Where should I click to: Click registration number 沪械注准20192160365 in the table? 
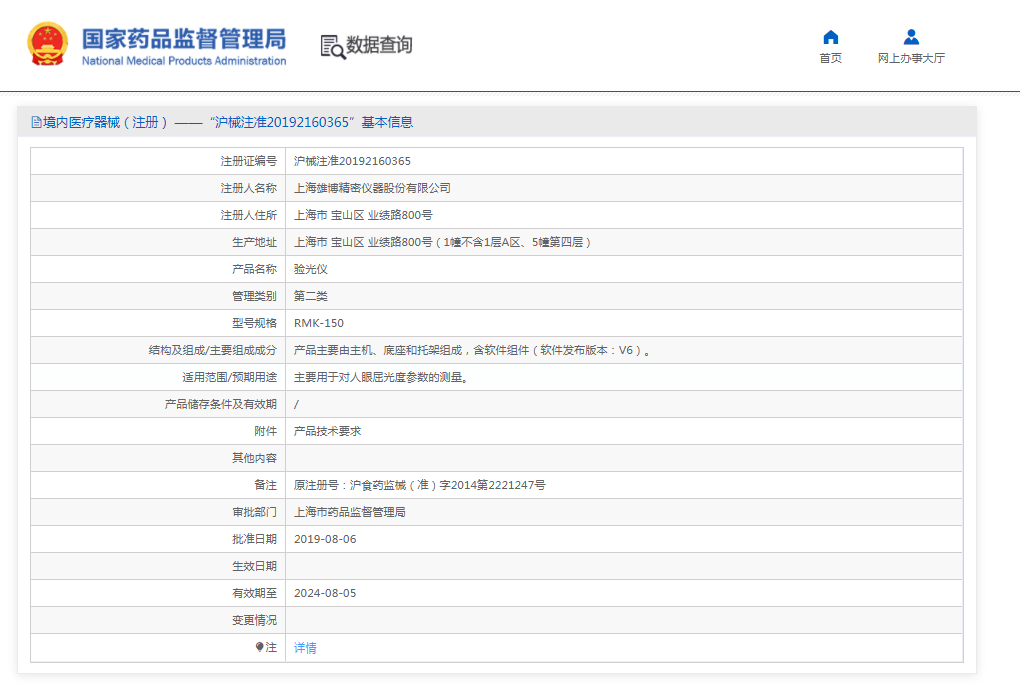pos(352,161)
